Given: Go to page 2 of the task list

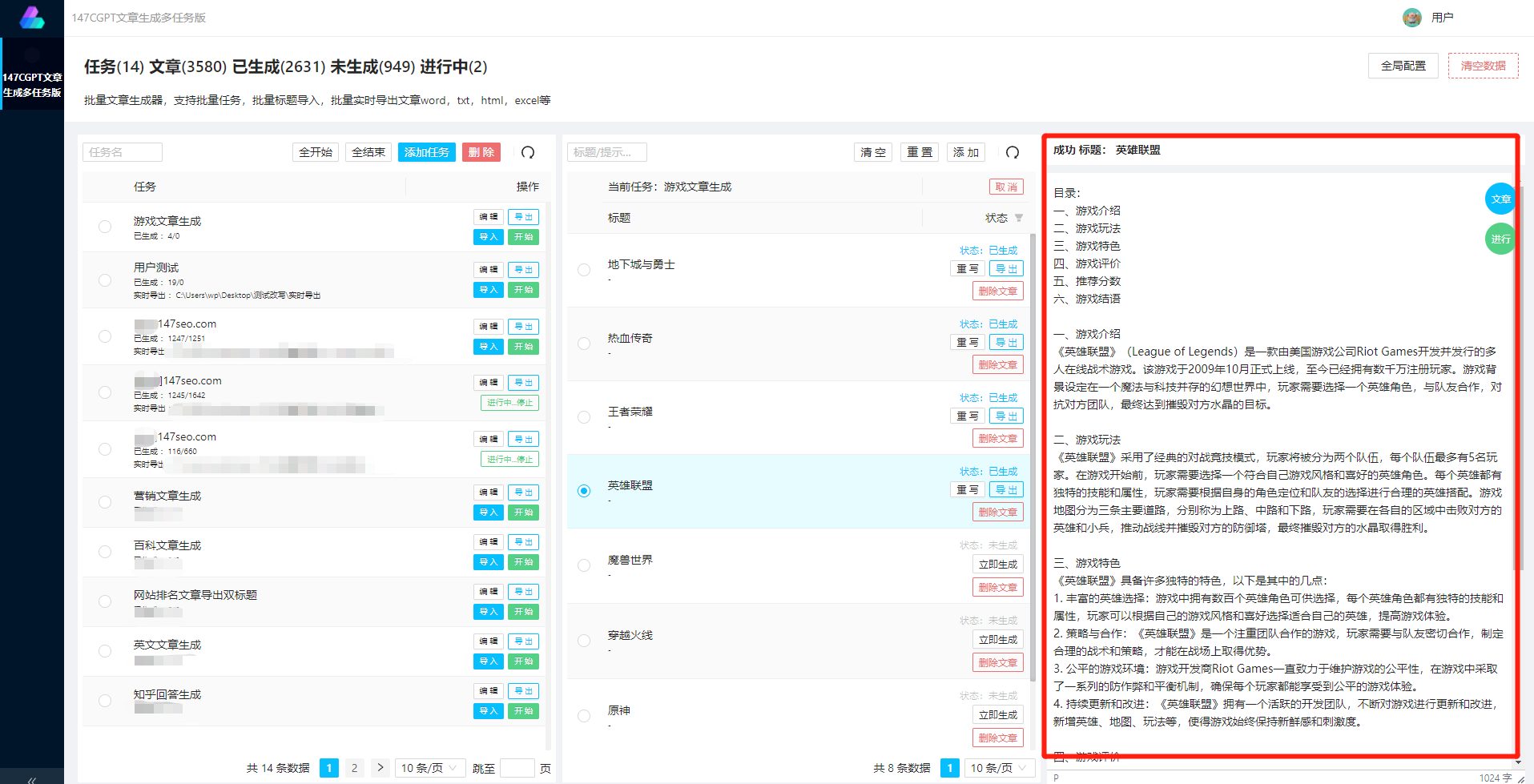Looking at the screenshot, I should point(354,768).
